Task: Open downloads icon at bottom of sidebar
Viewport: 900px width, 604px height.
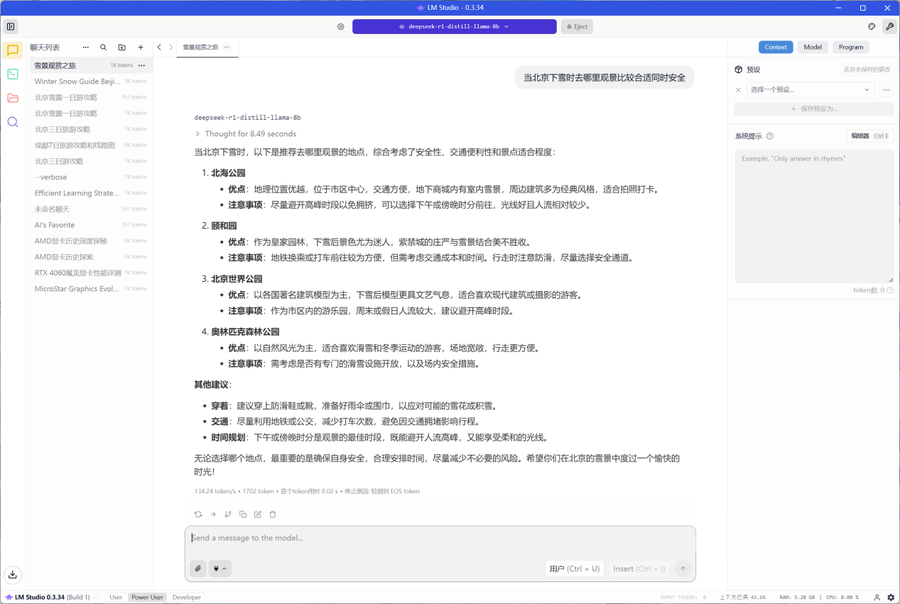Action: pyautogui.click(x=13, y=575)
